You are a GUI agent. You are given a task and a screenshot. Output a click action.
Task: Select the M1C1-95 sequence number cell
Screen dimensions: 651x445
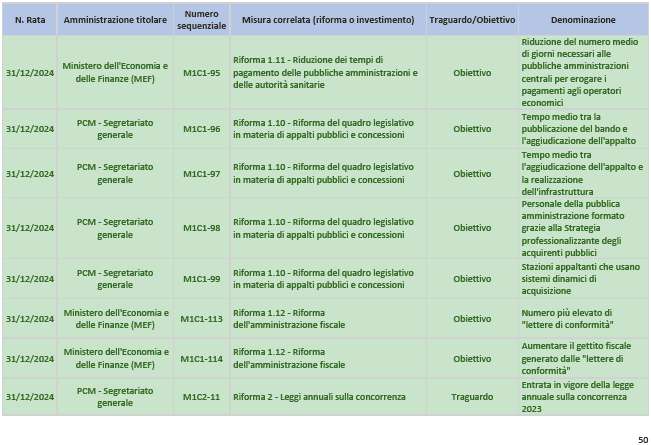click(201, 73)
